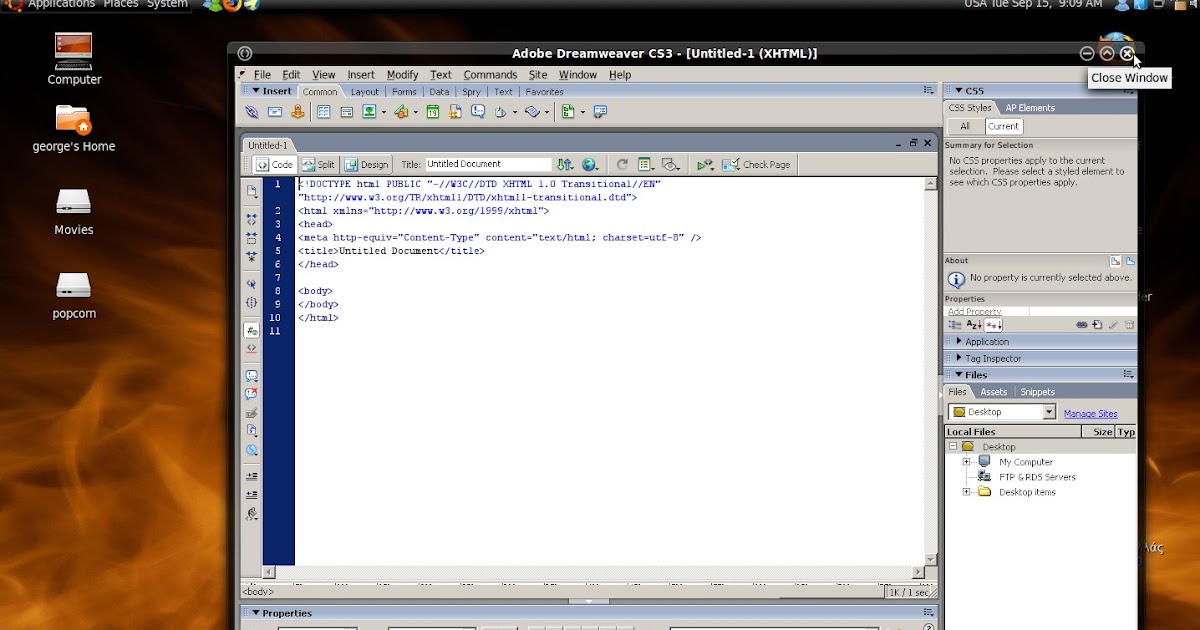
Task: Select the All mode in CSS Styles
Action: [965, 126]
